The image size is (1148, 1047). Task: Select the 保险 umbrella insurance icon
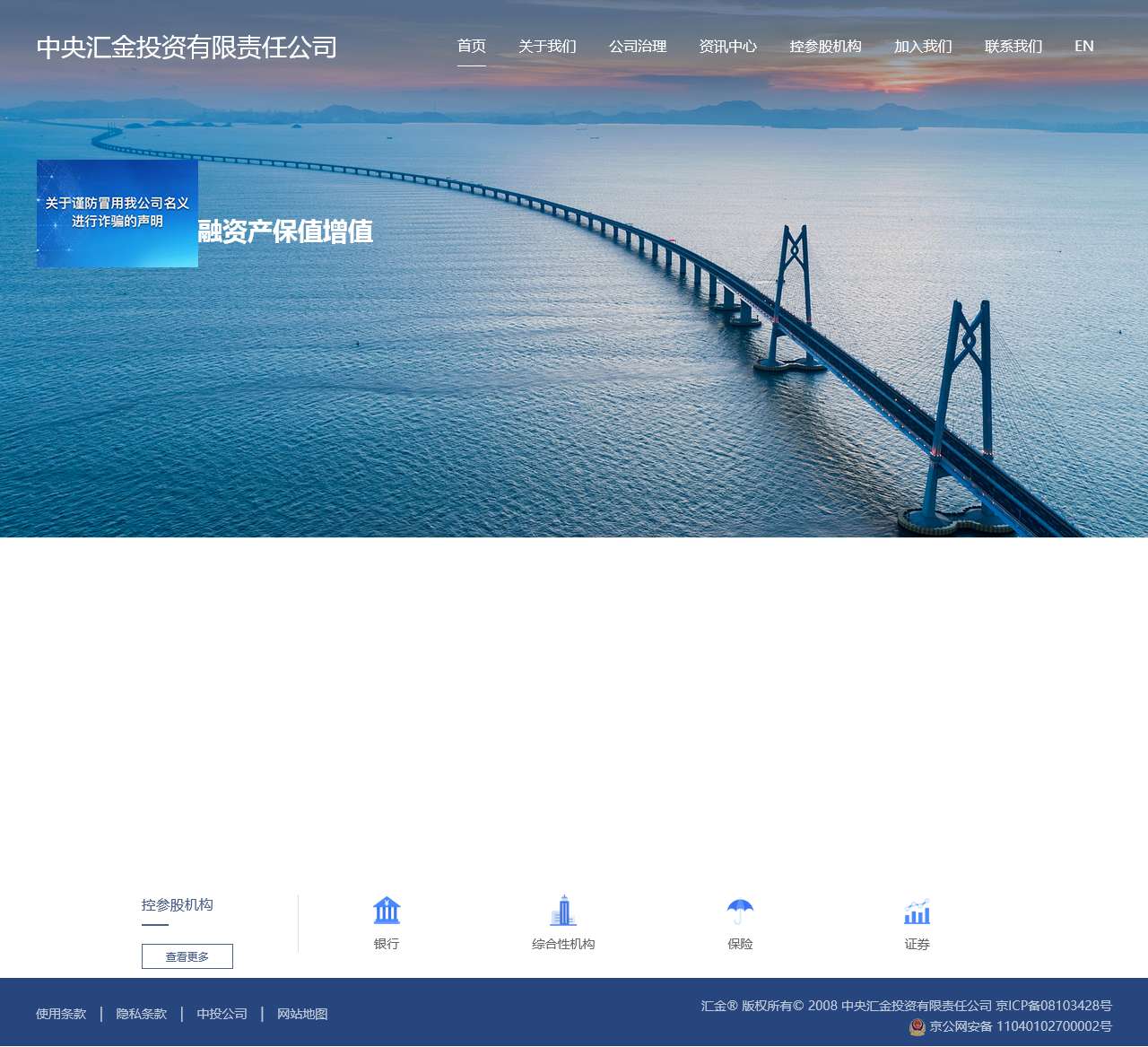click(x=738, y=911)
